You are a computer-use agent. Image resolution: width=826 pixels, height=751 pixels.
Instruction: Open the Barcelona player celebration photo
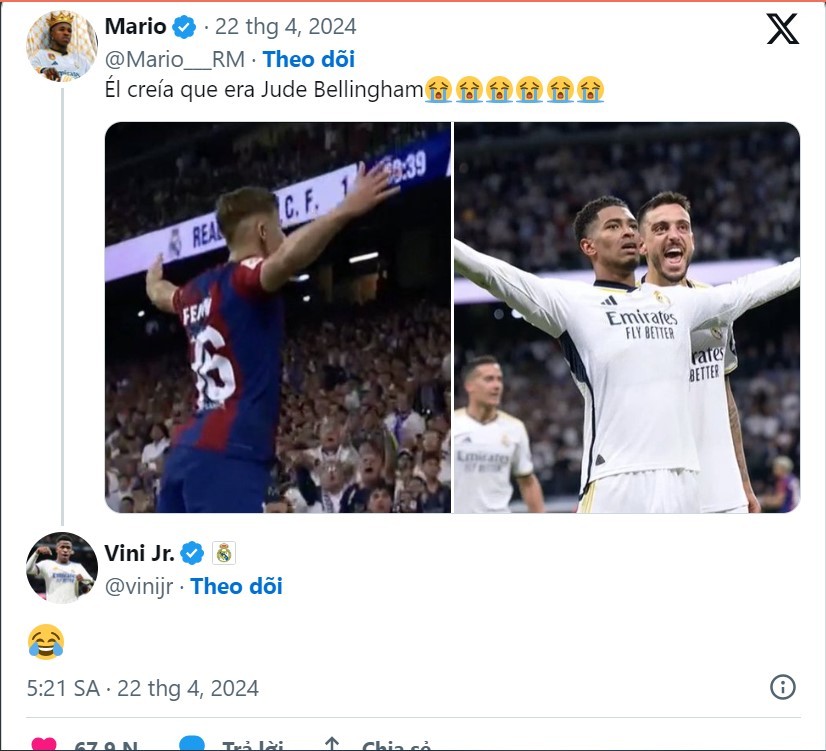(278, 317)
